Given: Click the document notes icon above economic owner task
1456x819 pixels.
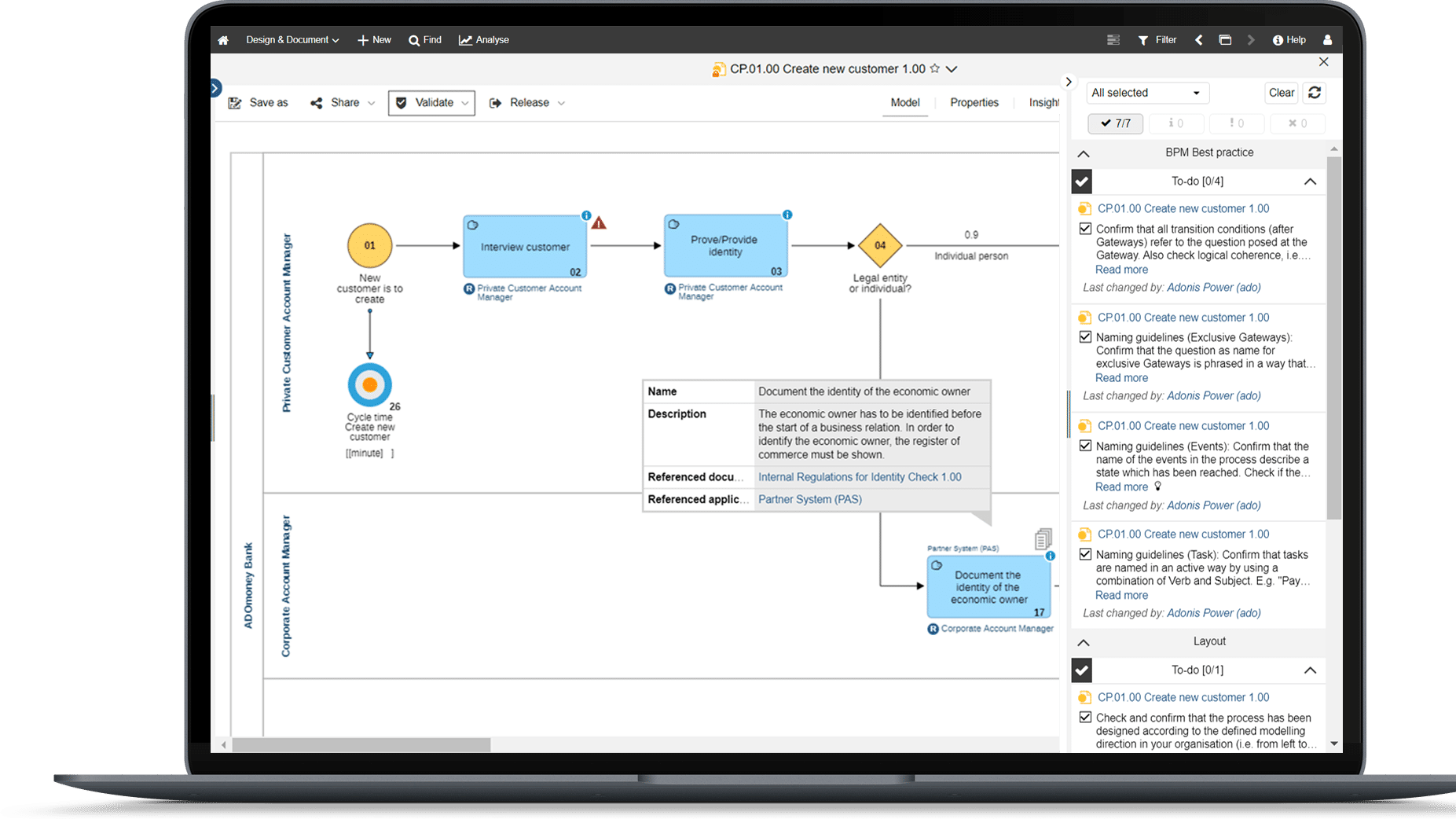Looking at the screenshot, I should point(1043,538).
